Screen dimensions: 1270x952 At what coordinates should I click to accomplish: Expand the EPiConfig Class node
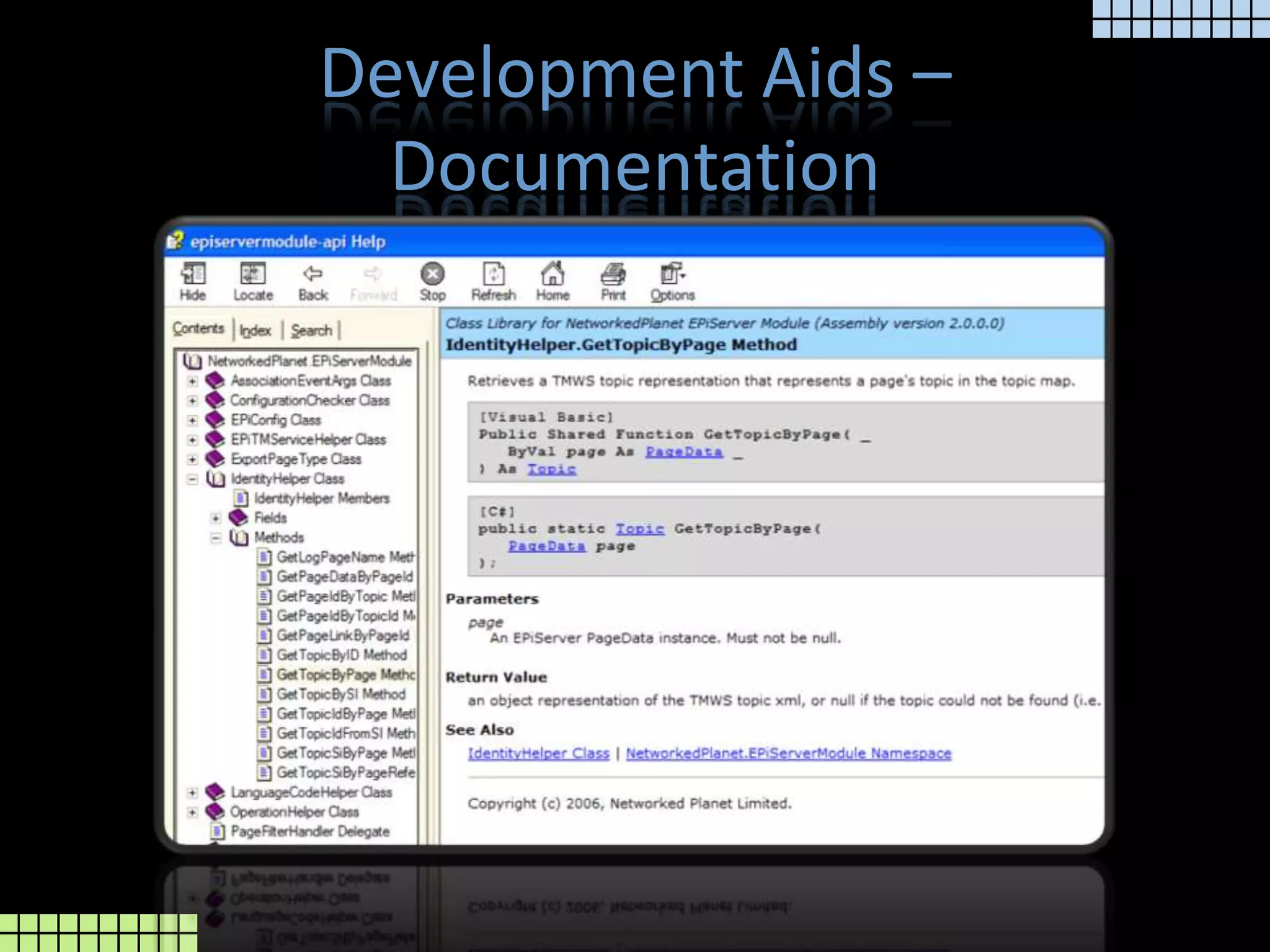coord(192,420)
